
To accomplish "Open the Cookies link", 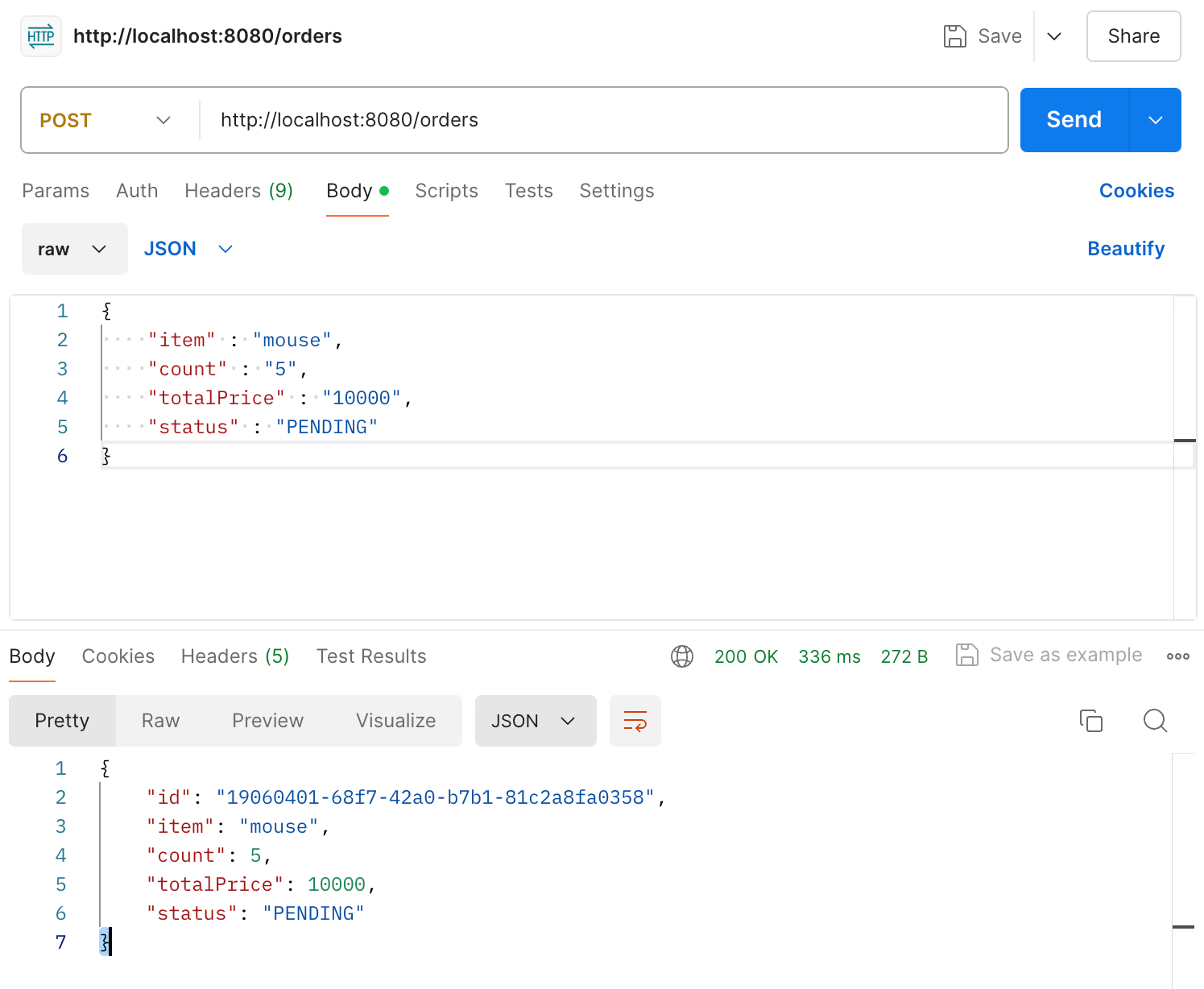I will click(x=1136, y=191).
